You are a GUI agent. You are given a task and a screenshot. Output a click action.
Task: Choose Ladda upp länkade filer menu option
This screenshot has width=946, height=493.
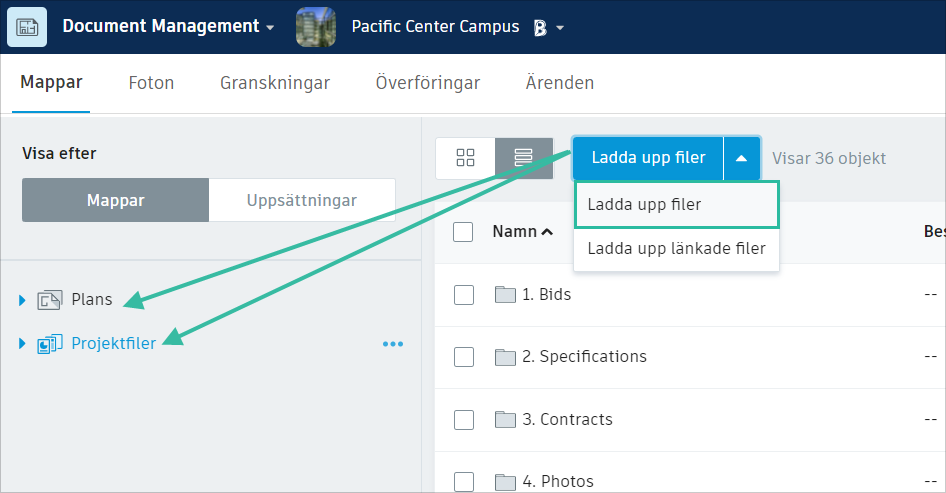(676, 248)
